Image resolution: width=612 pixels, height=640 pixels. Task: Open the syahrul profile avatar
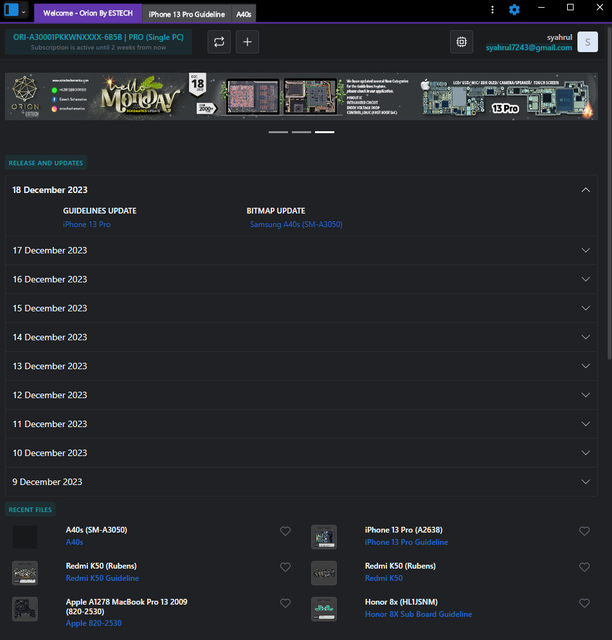pos(588,42)
